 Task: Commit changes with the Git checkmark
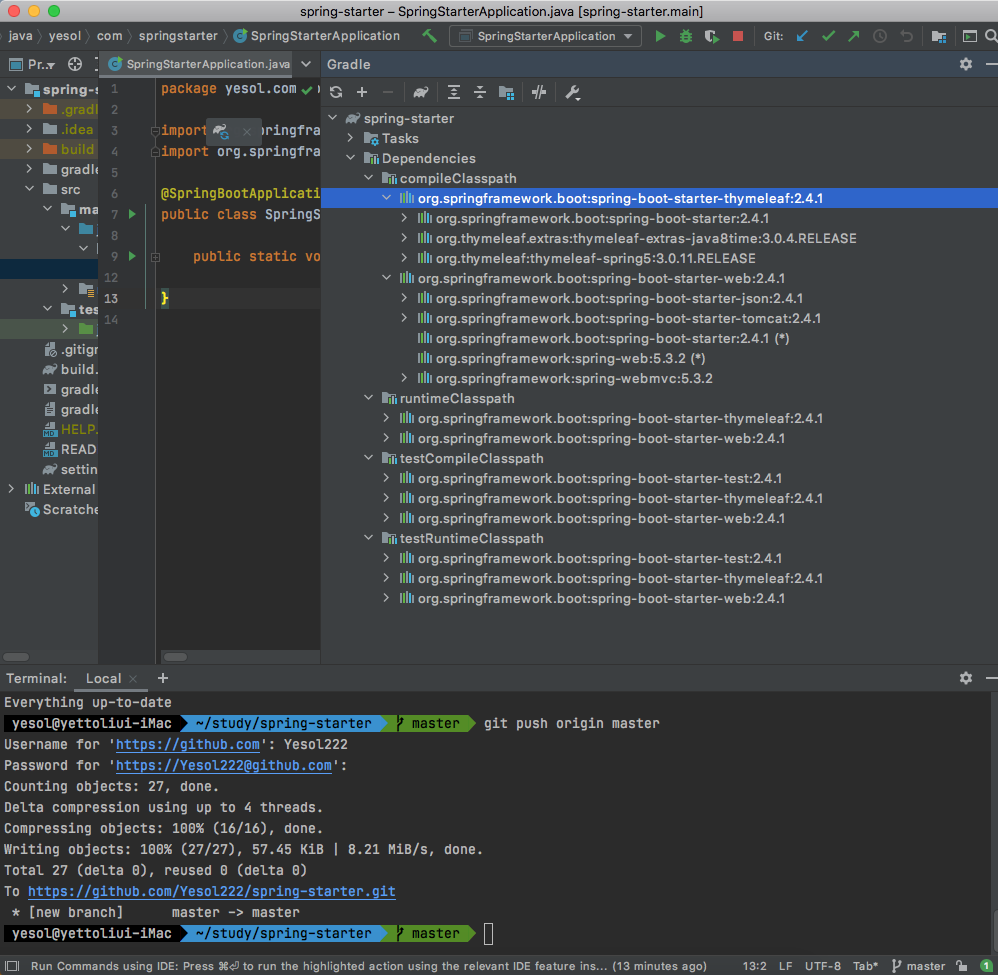pos(828,36)
